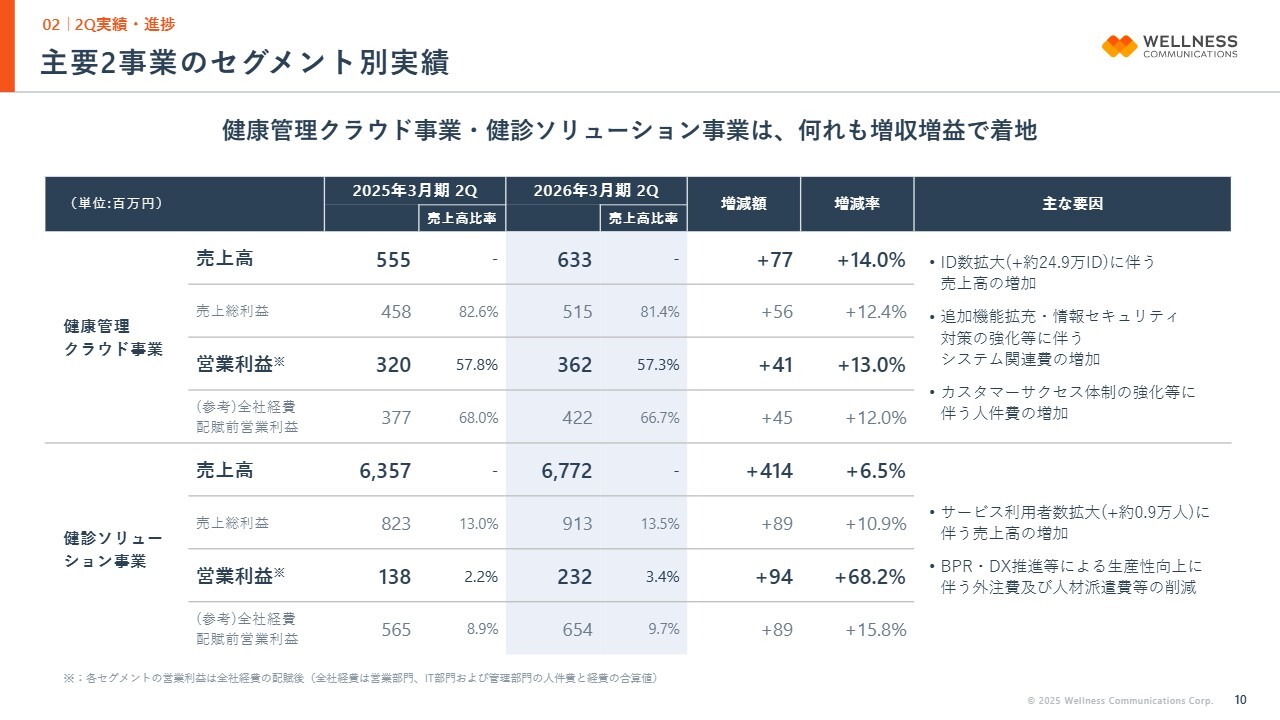Select the 633 sales value cell

pos(575,260)
